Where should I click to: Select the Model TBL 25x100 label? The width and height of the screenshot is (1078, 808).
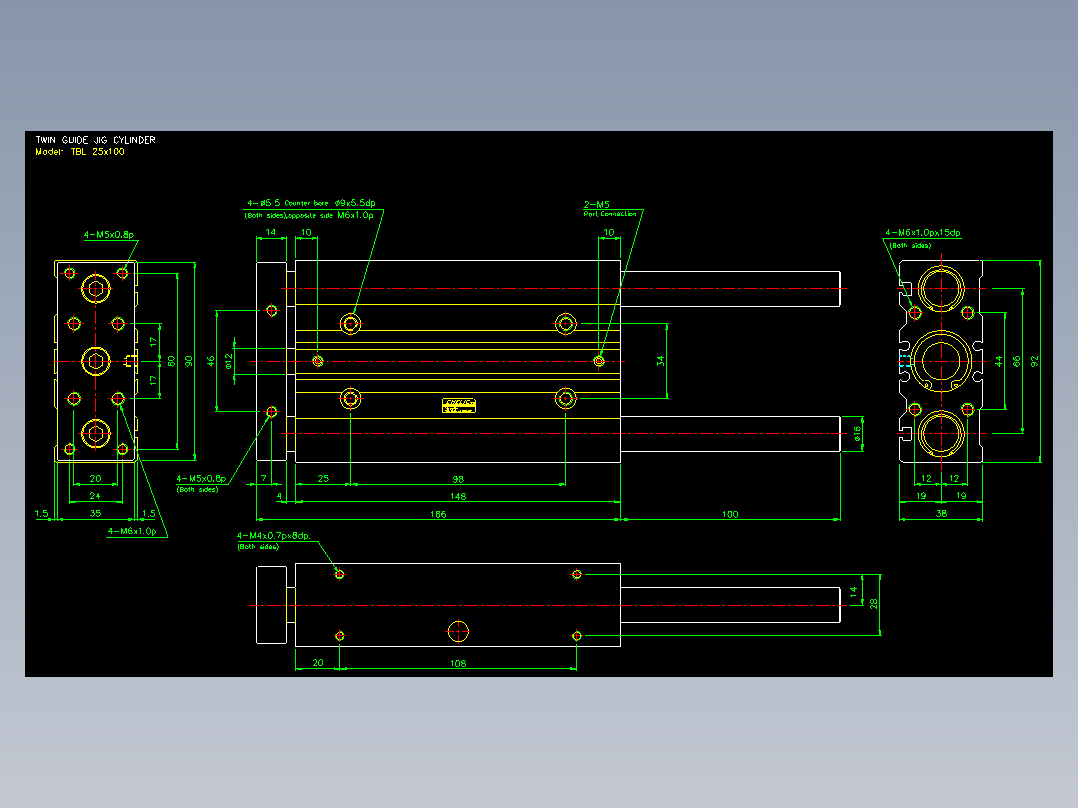click(80, 151)
